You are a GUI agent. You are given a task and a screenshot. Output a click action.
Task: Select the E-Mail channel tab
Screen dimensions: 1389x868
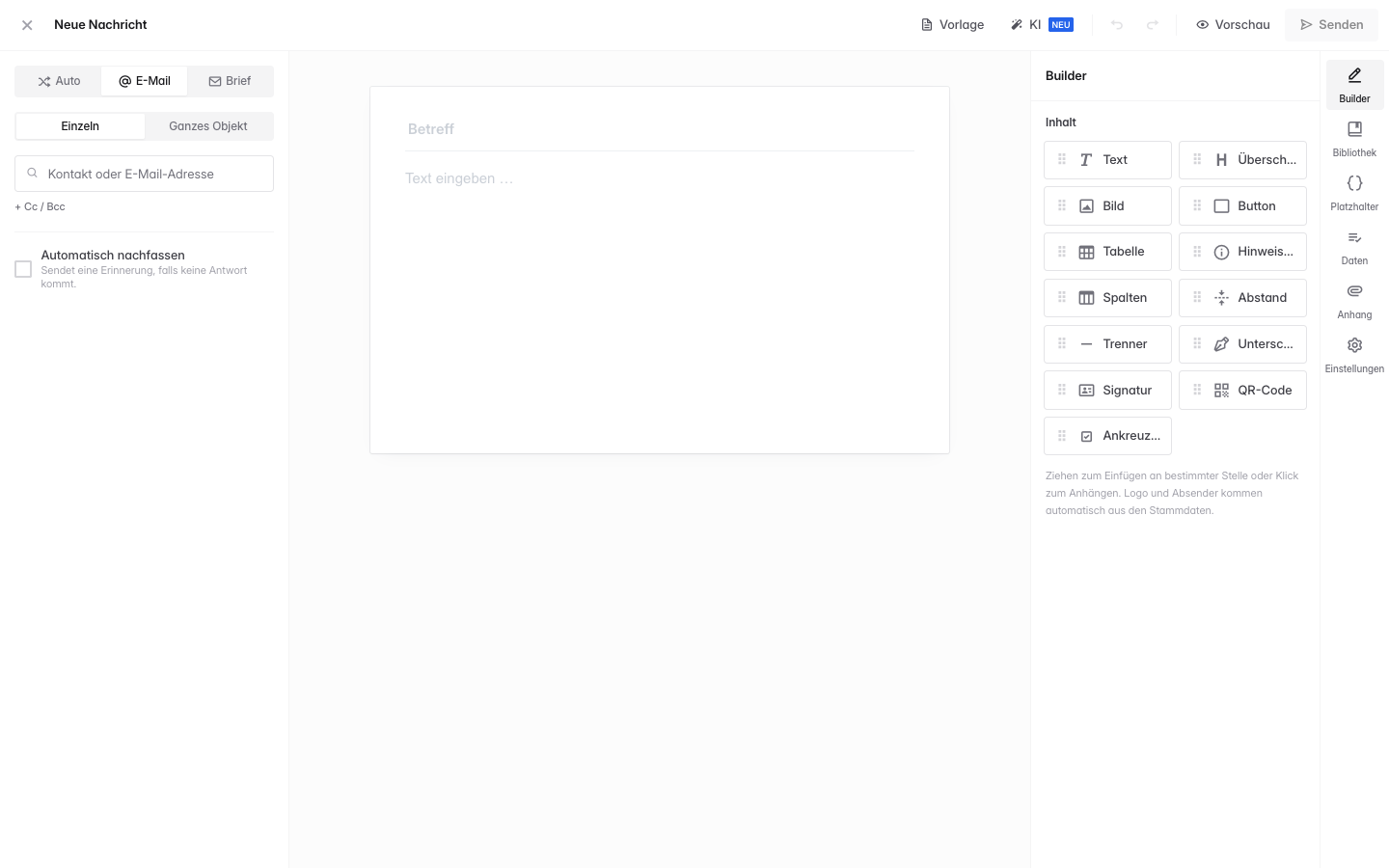(145, 81)
